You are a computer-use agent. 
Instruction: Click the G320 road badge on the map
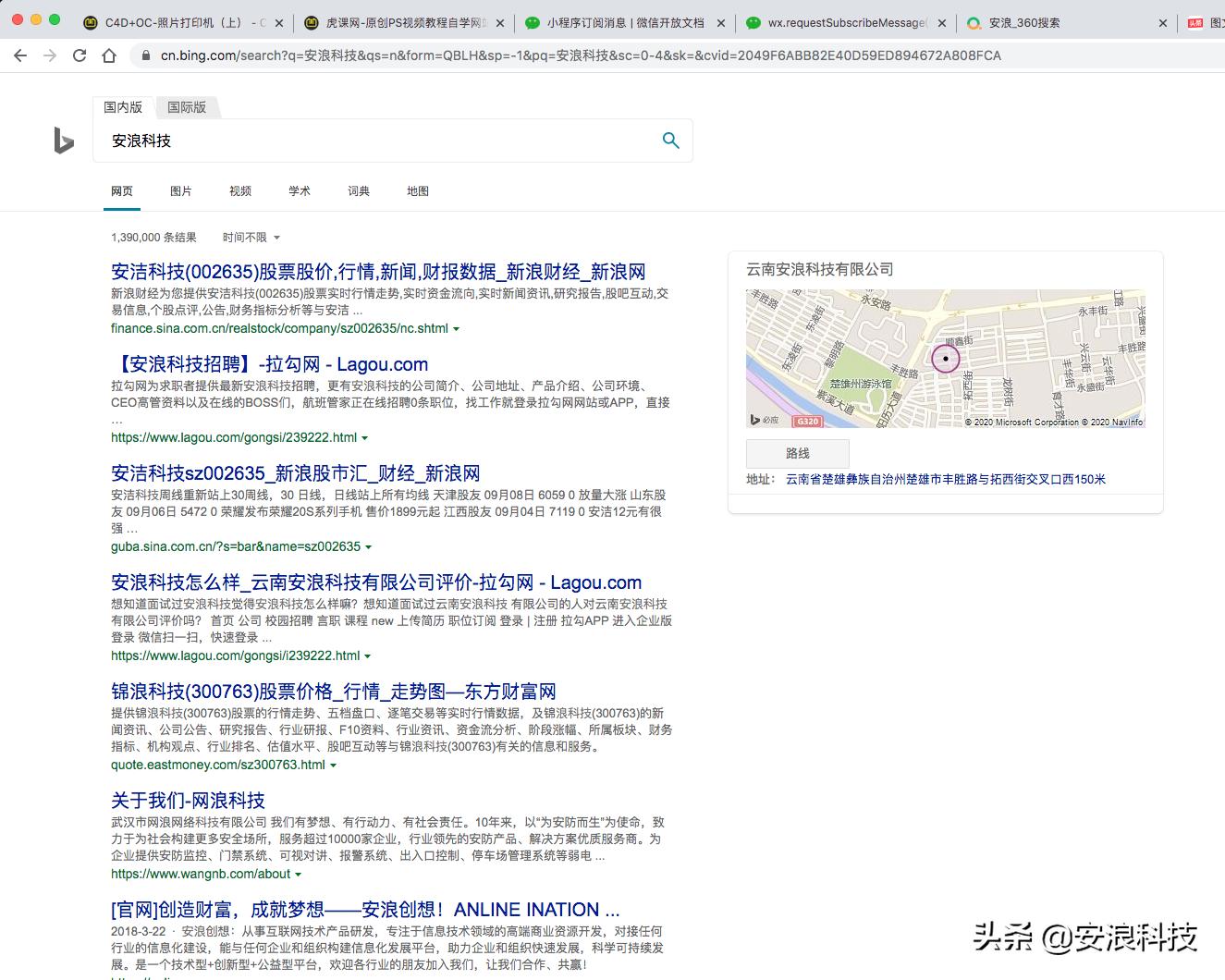click(808, 421)
